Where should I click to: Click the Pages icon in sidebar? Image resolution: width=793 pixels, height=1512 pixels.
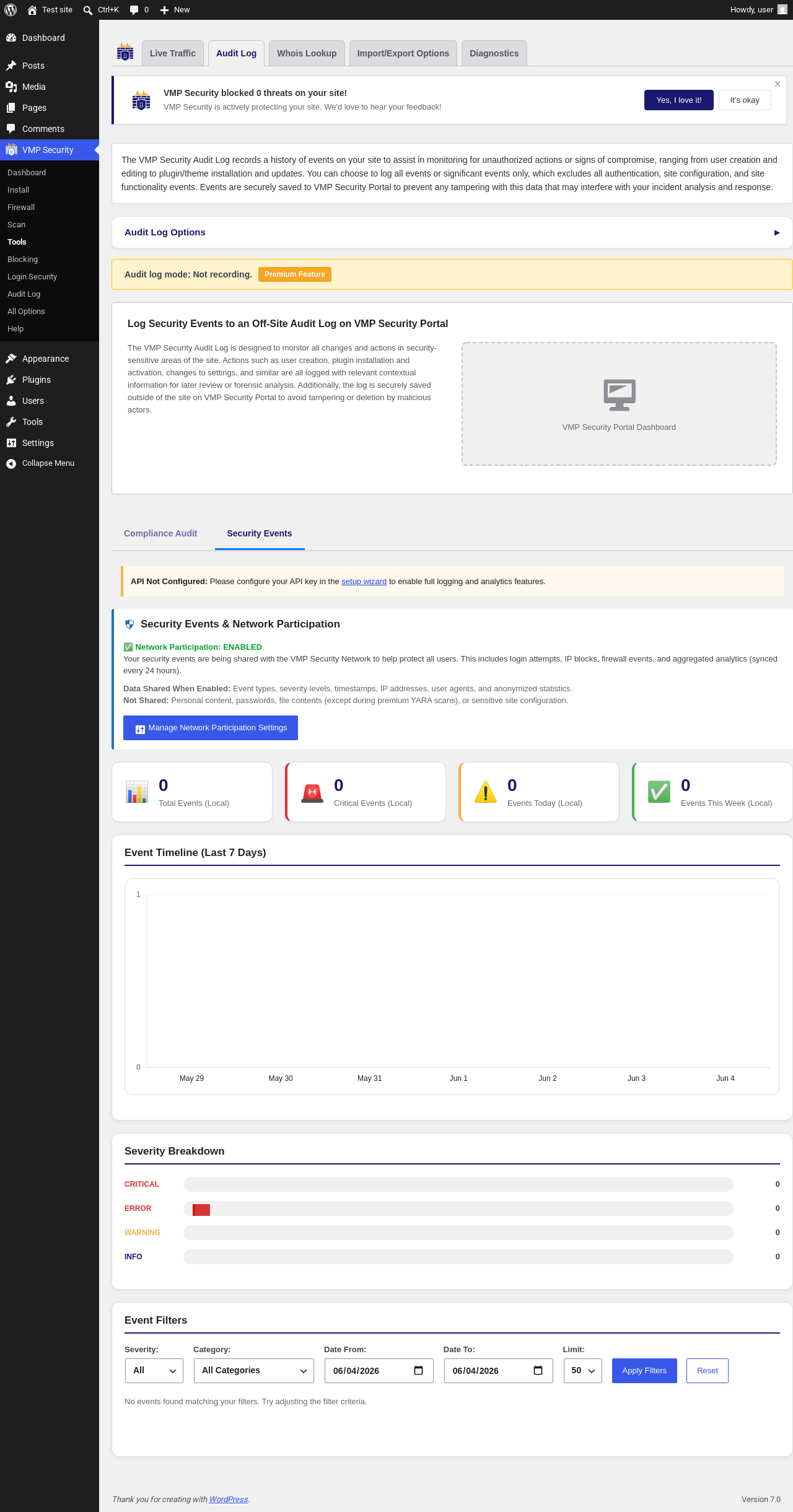(11, 108)
